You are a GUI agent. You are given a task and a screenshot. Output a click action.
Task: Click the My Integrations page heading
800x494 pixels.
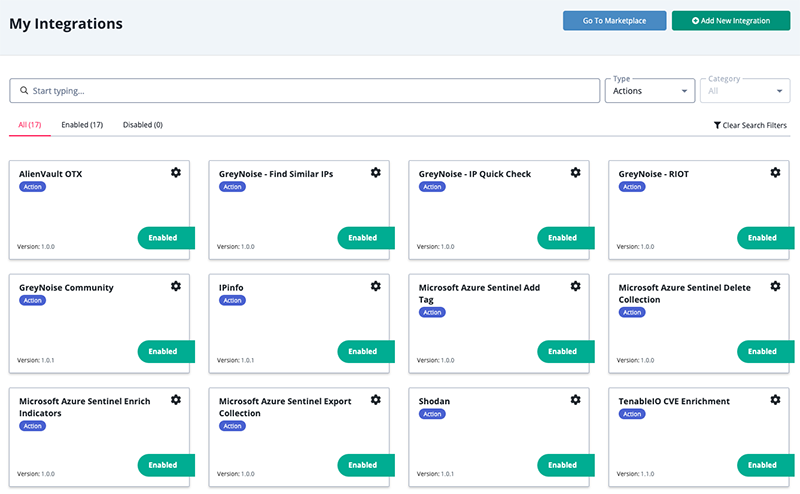pyautogui.click(x=66, y=23)
